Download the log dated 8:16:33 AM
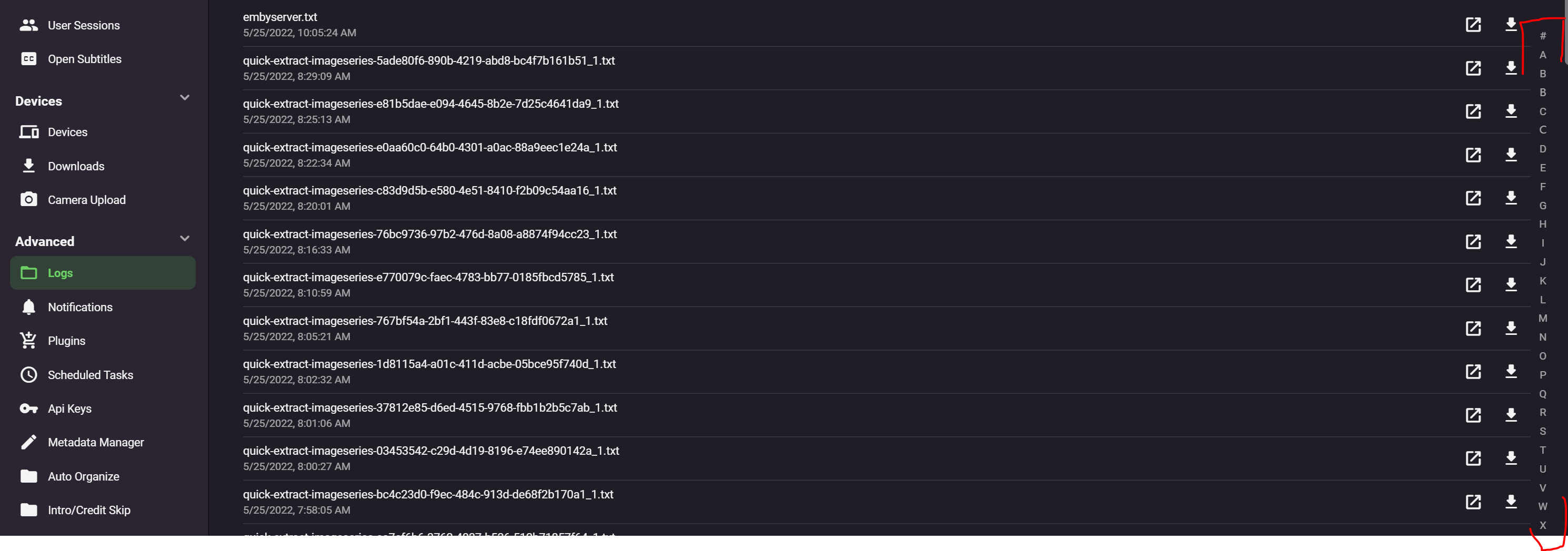The width and height of the screenshot is (1568, 551). (x=1510, y=241)
